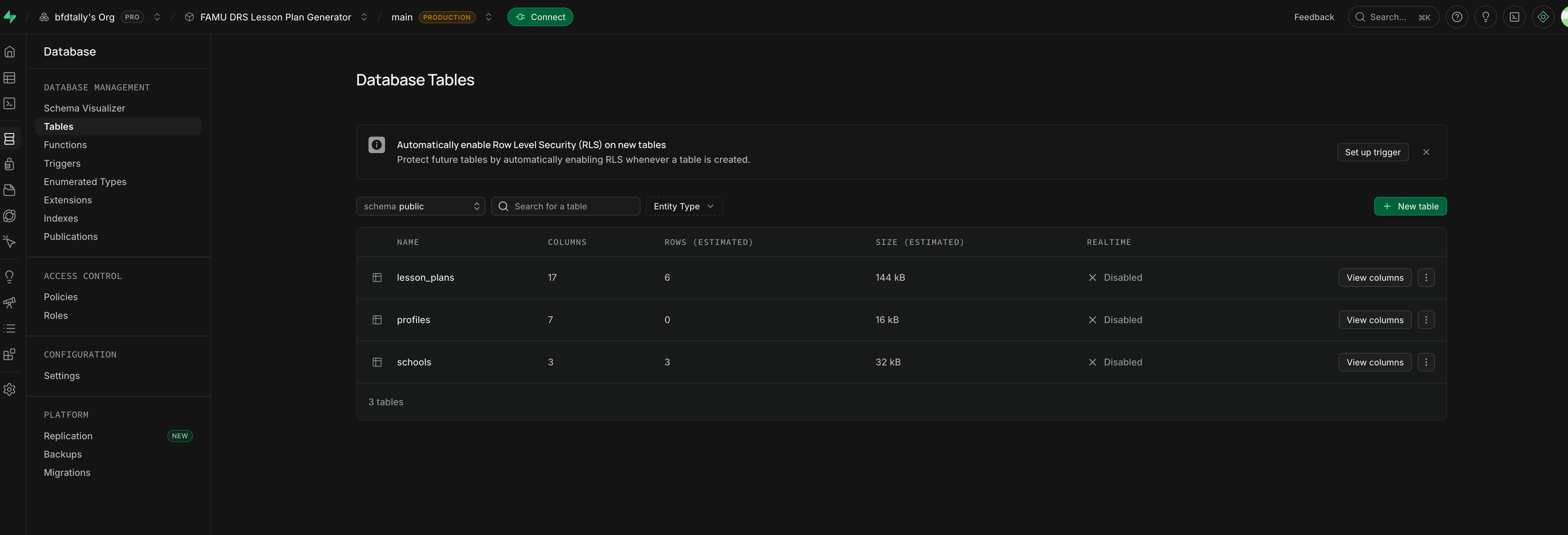Open the project switcher for FAMU DRS Lesson Plan Generator
The width and height of the screenshot is (1568, 535).
coord(364,17)
